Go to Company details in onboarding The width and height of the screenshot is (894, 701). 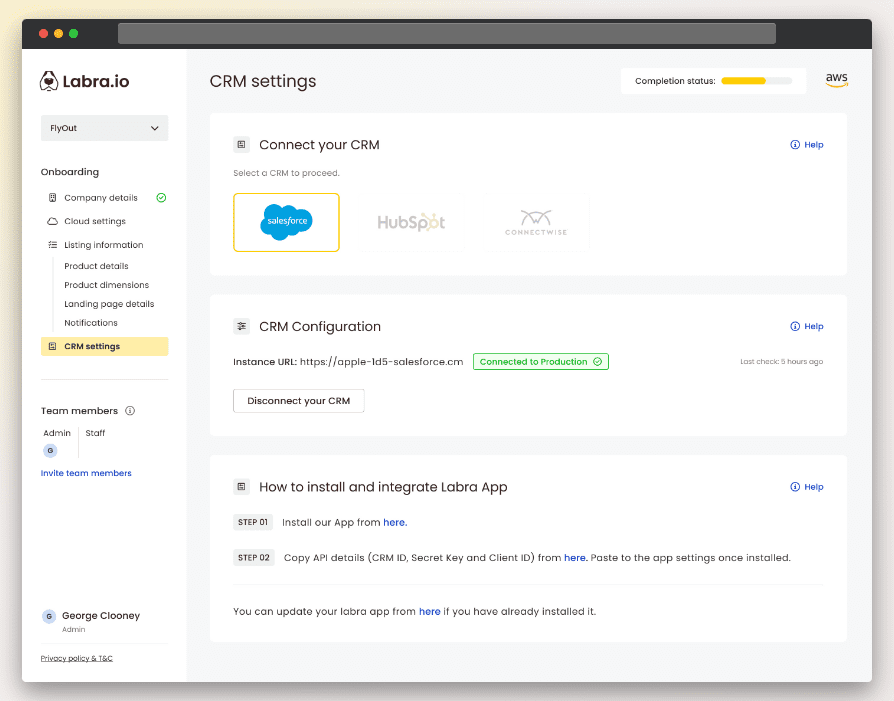click(x=100, y=198)
